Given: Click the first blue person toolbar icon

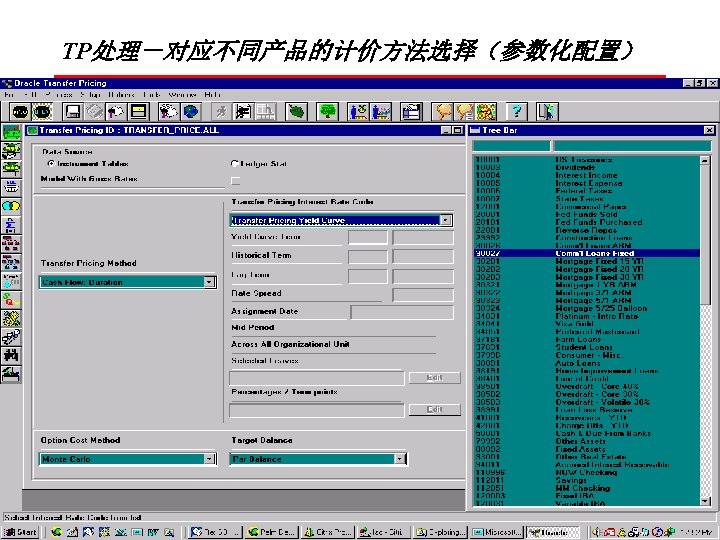Looking at the screenshot, I should 359,112.
